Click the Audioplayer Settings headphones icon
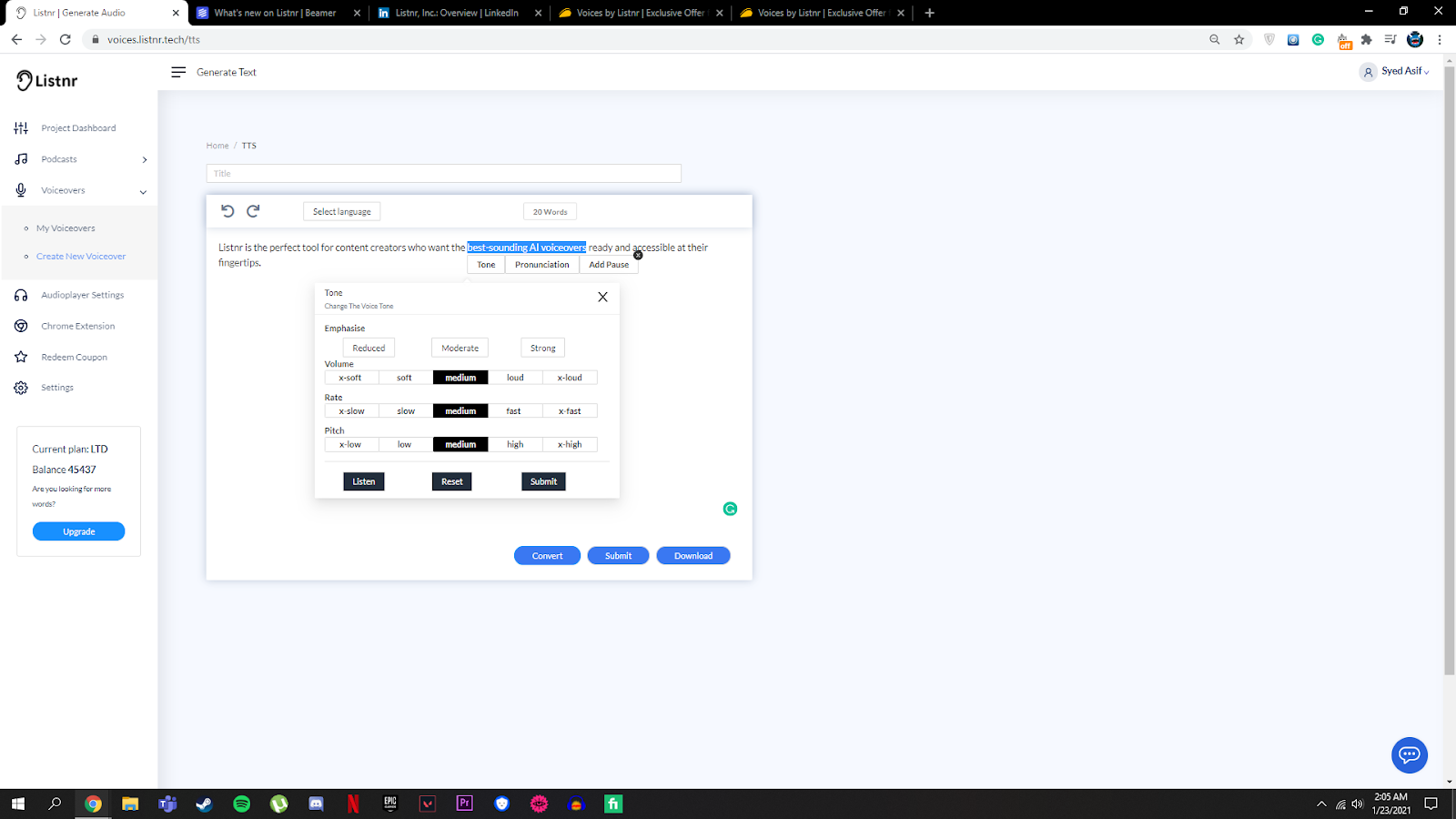This screenshot has width=1456, height=819. click(21, 295)
